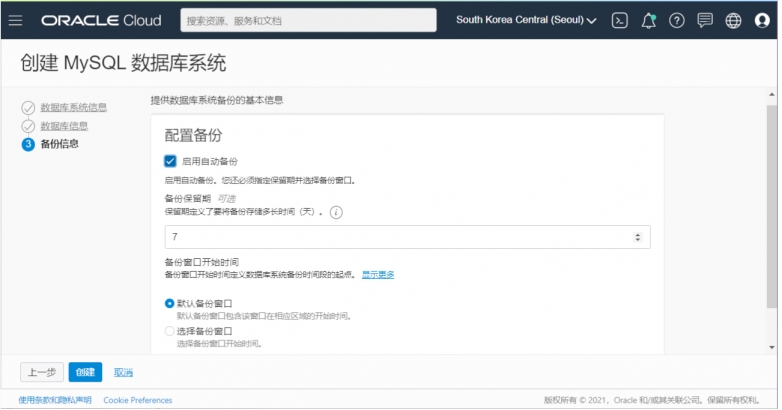Open 使用条款和隐私声明 link

[55, 400]
